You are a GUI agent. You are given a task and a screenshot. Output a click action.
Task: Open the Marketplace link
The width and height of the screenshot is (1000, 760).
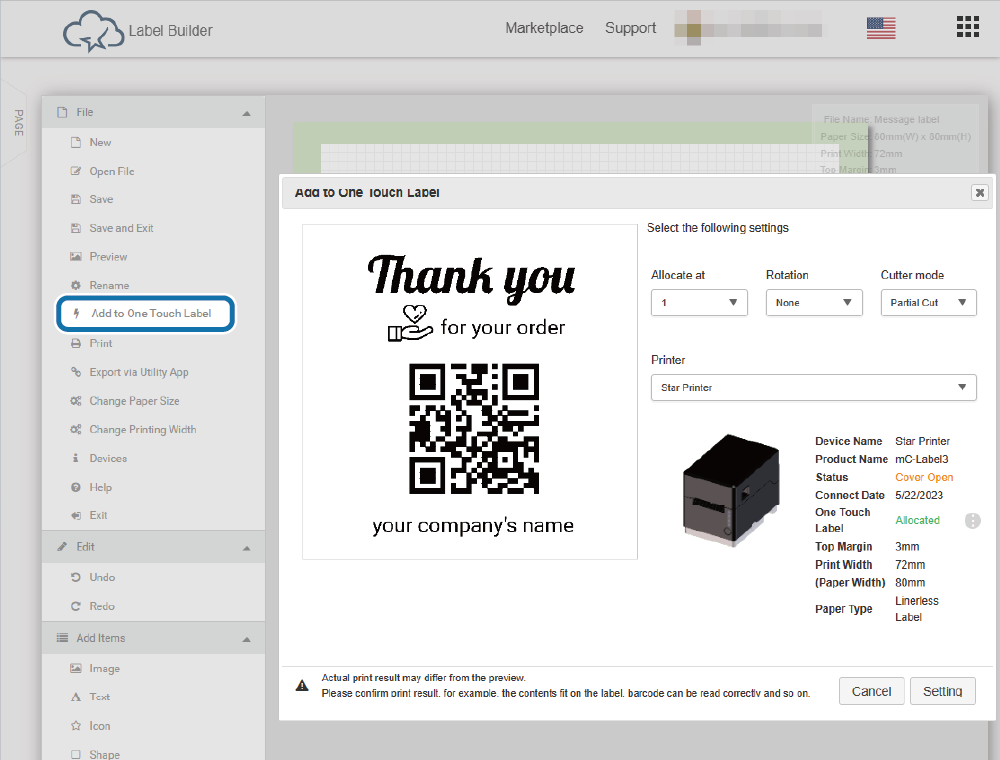point(544,28)
